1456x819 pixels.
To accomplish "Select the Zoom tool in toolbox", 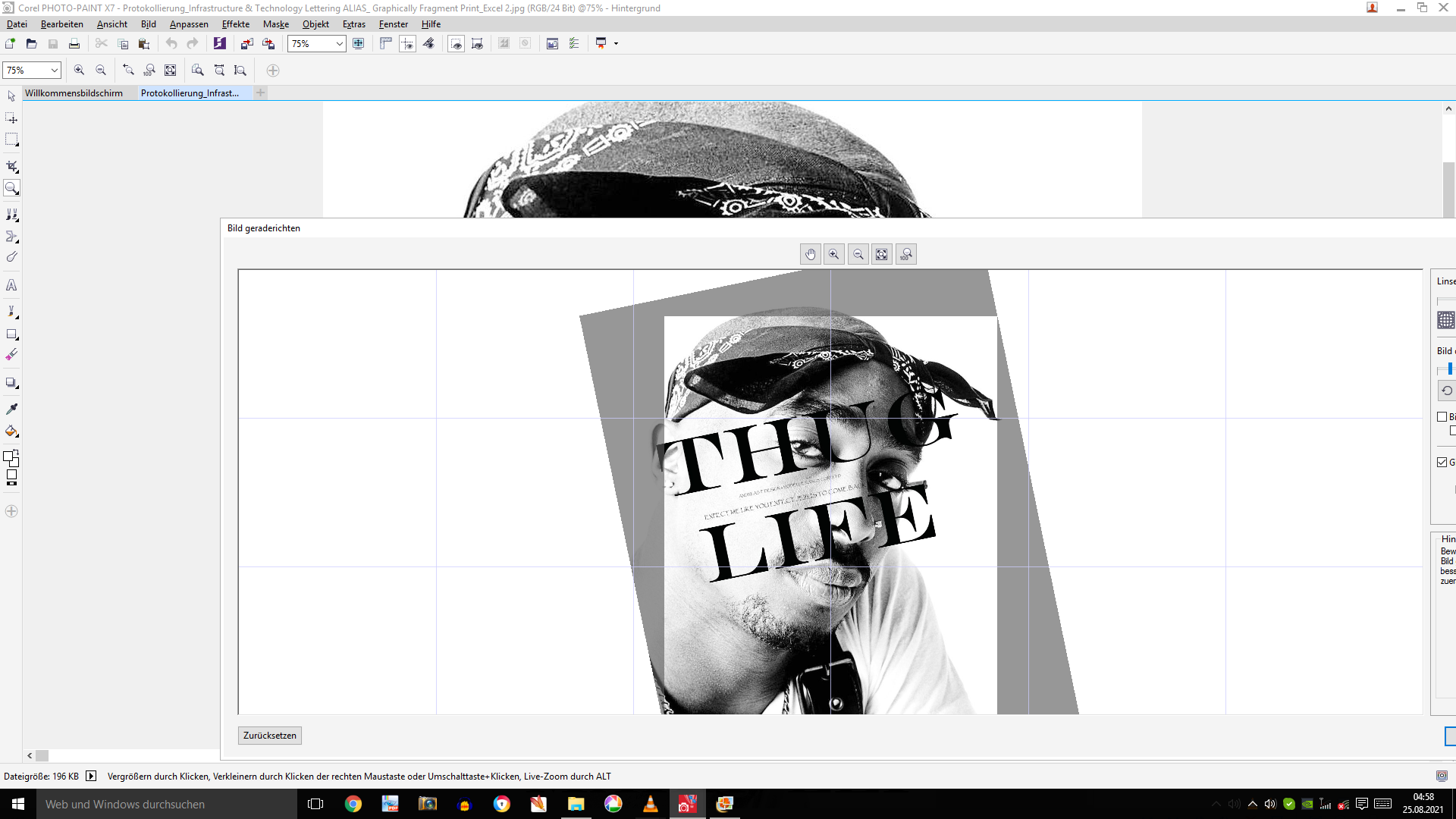I will (11, 188).
